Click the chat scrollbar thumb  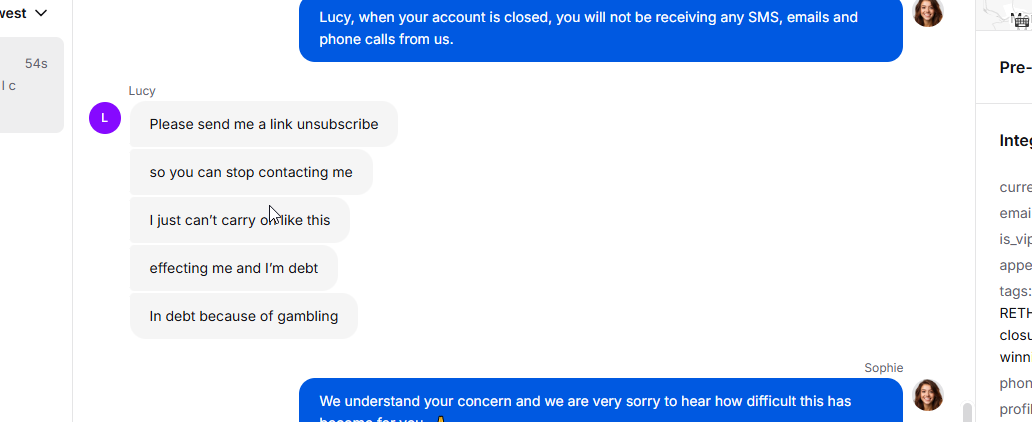click(967, 412)
